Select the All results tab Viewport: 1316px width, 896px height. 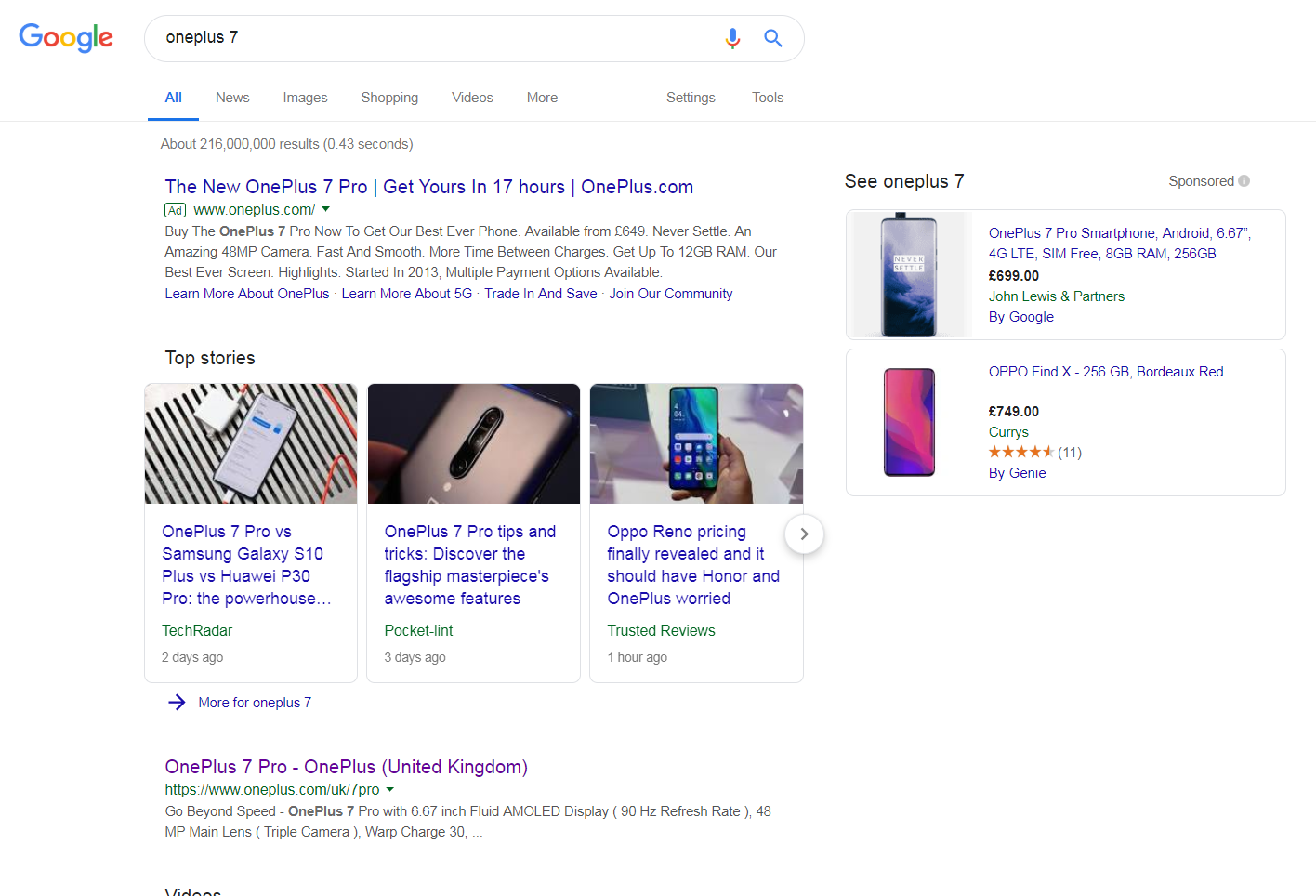[x=173, y=98]
